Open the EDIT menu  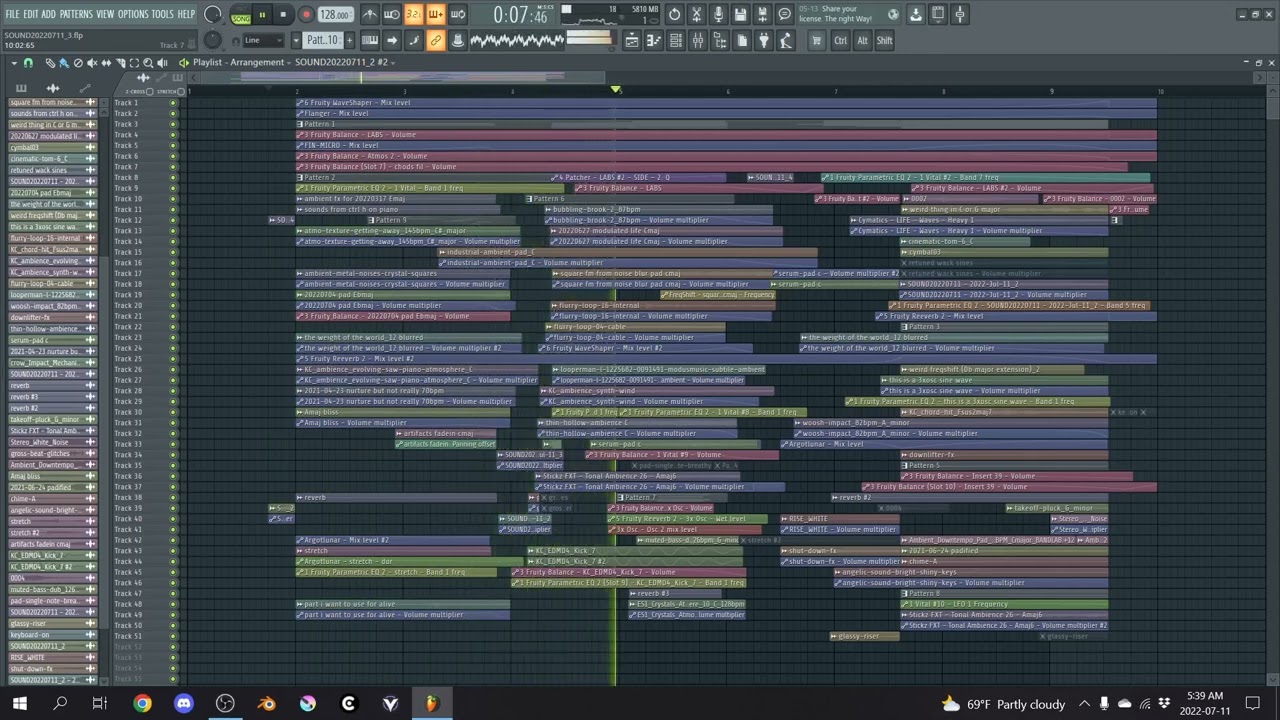click(31, 14)
